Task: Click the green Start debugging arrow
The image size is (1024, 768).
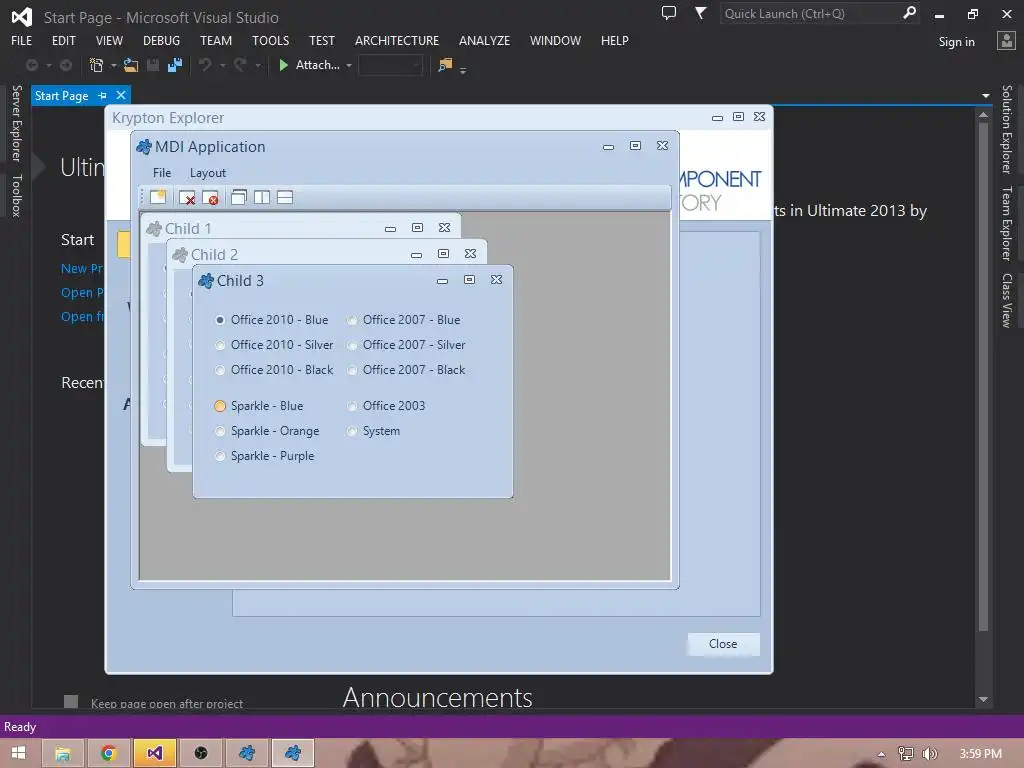Action: pyautogui.click(x=283, y=65)
